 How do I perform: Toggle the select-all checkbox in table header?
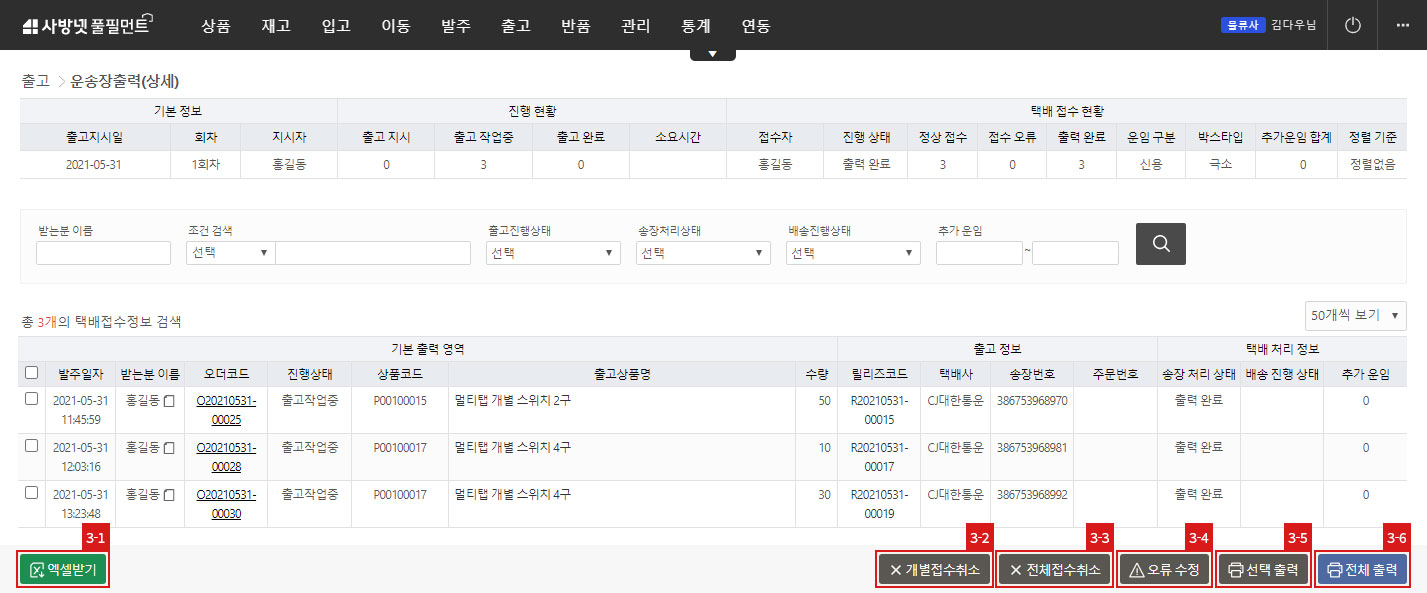pyautogui.click(x=31, y=373)
